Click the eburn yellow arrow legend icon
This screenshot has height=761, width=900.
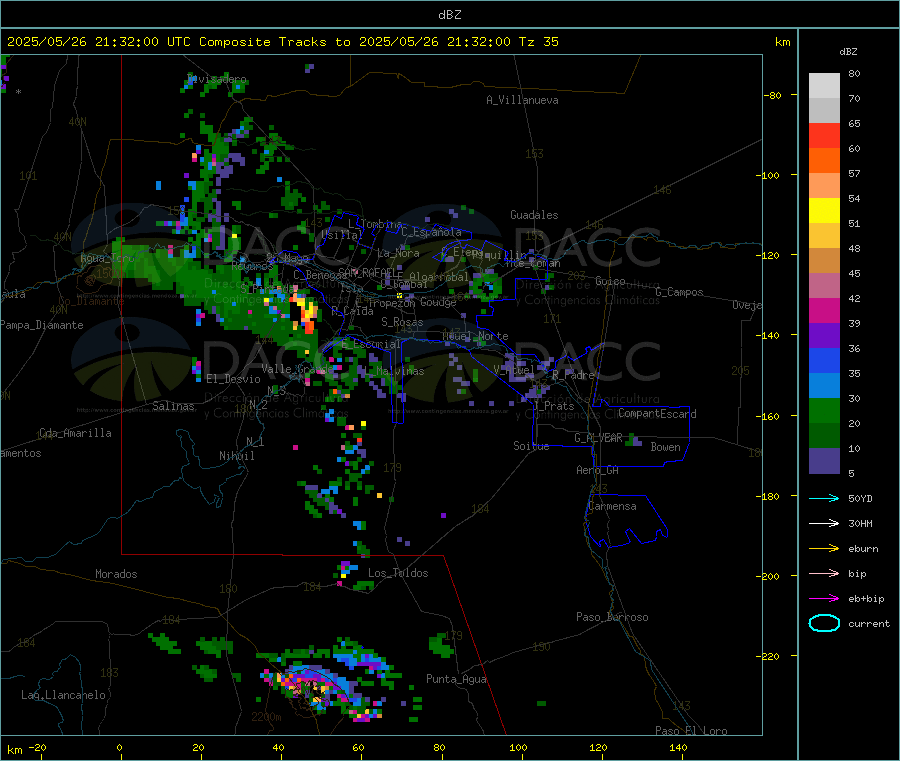824,549
